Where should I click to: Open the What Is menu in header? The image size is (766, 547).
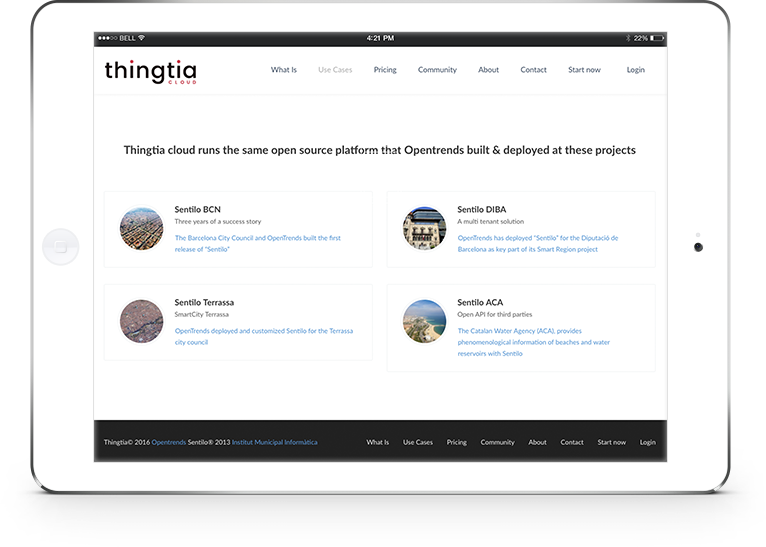point(284,70)
